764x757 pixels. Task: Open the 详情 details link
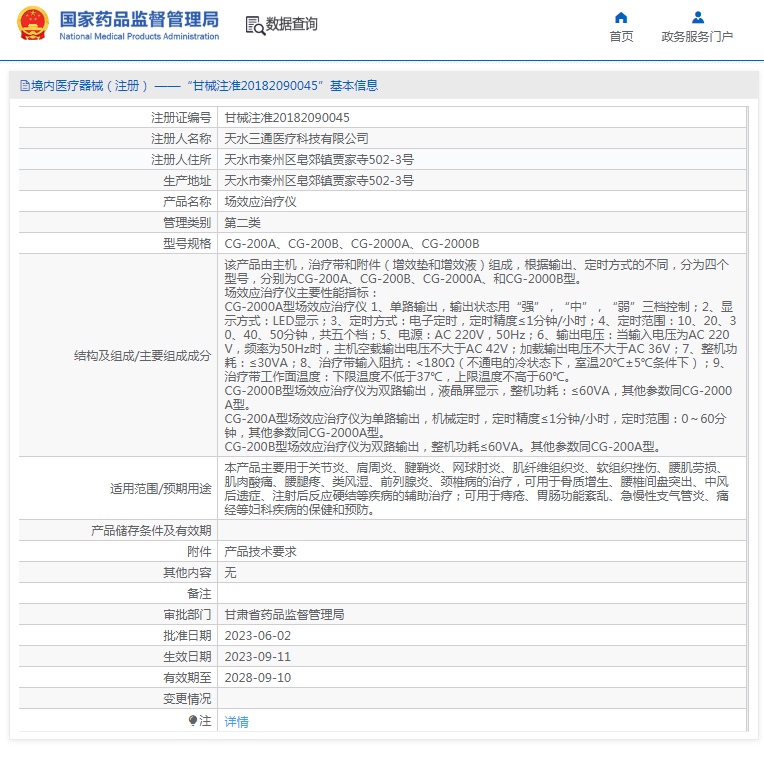point(236,721)
